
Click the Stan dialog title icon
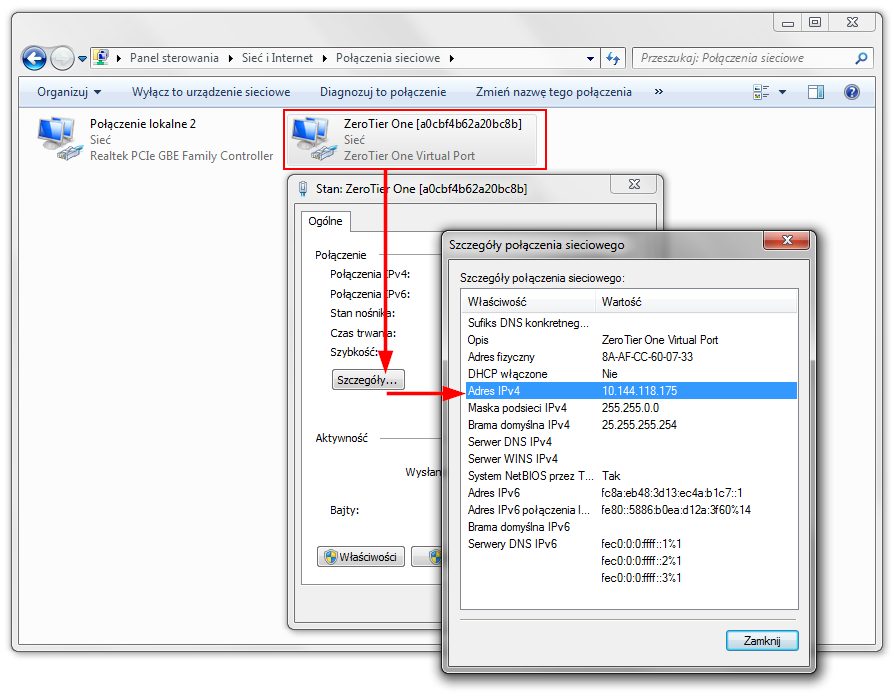(303, 189)
